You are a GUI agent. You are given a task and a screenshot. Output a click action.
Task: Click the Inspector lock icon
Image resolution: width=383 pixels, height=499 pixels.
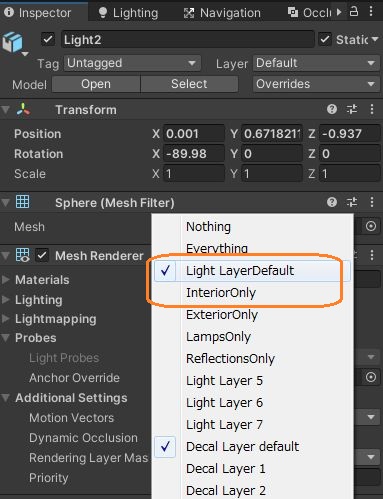coord(354,12)
